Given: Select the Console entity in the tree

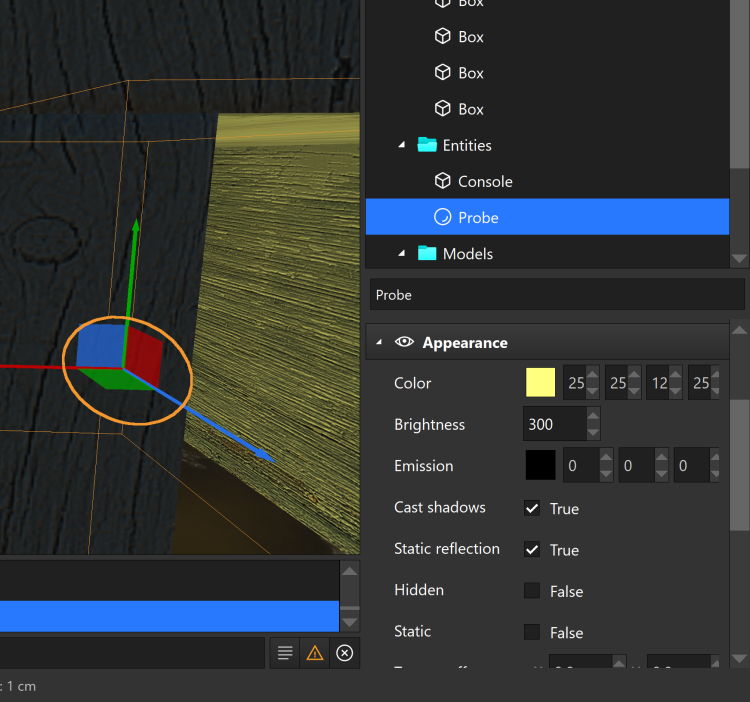Looking at the screenshot, I should (485, 181).
